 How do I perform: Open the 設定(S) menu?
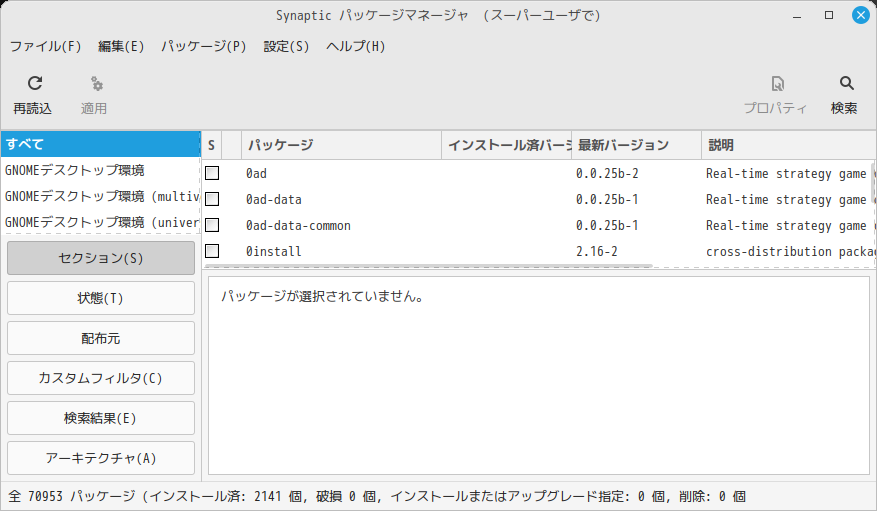286,46
